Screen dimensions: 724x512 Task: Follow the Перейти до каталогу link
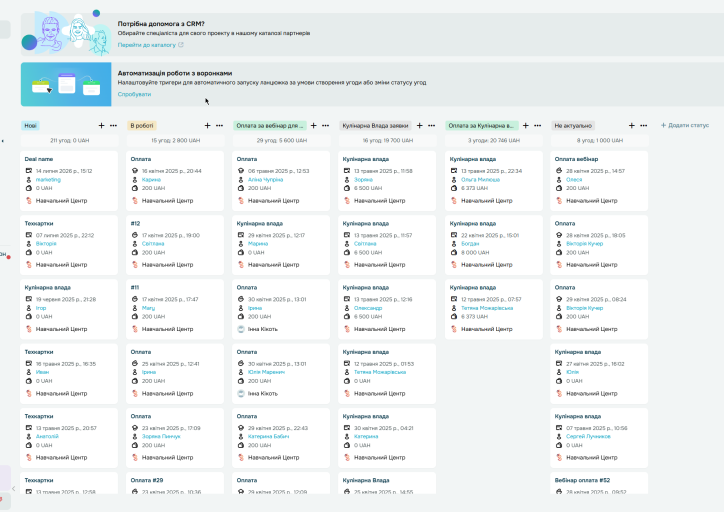click(147, 45)
